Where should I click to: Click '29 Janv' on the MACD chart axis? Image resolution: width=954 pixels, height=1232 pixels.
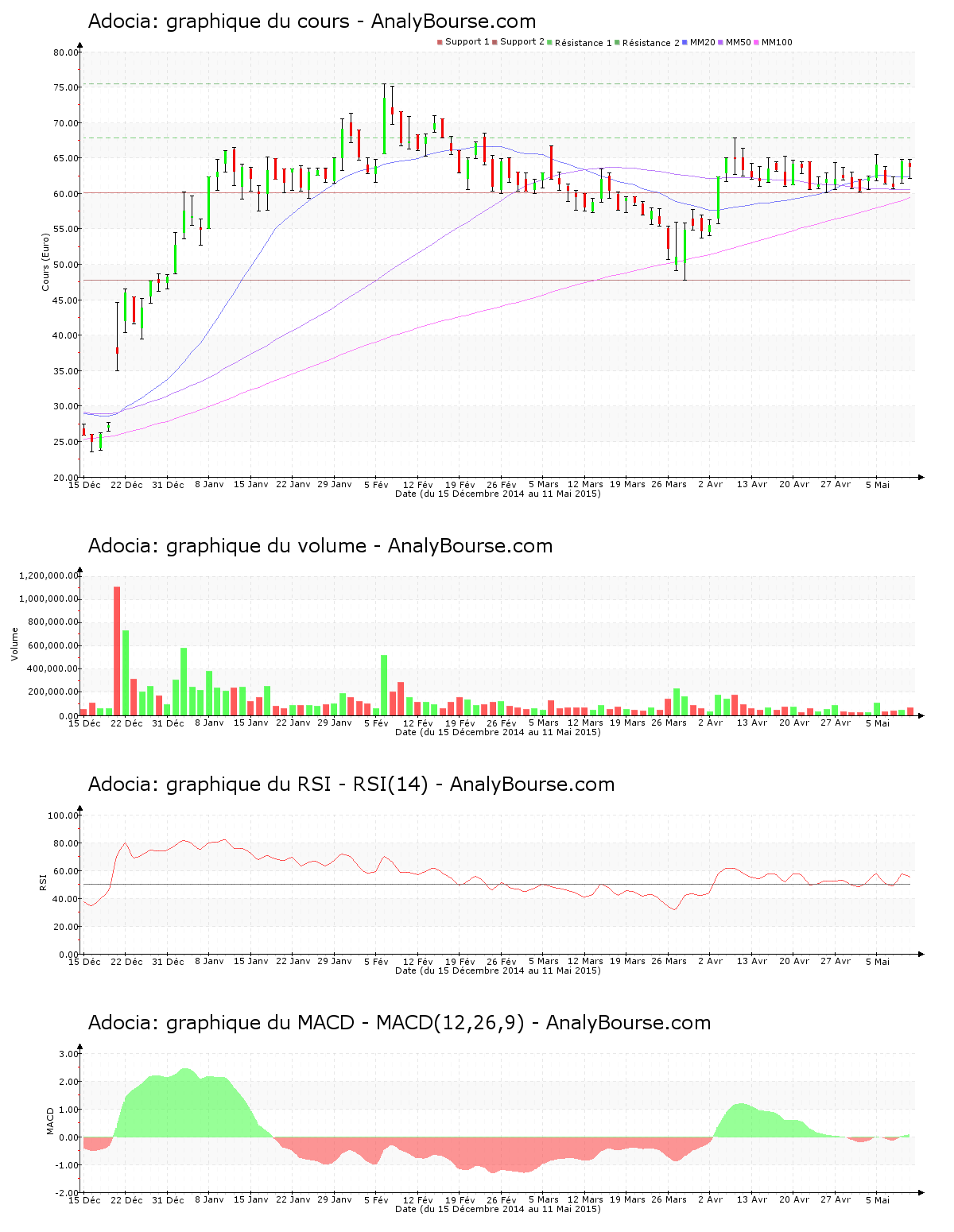[335, 1199]
